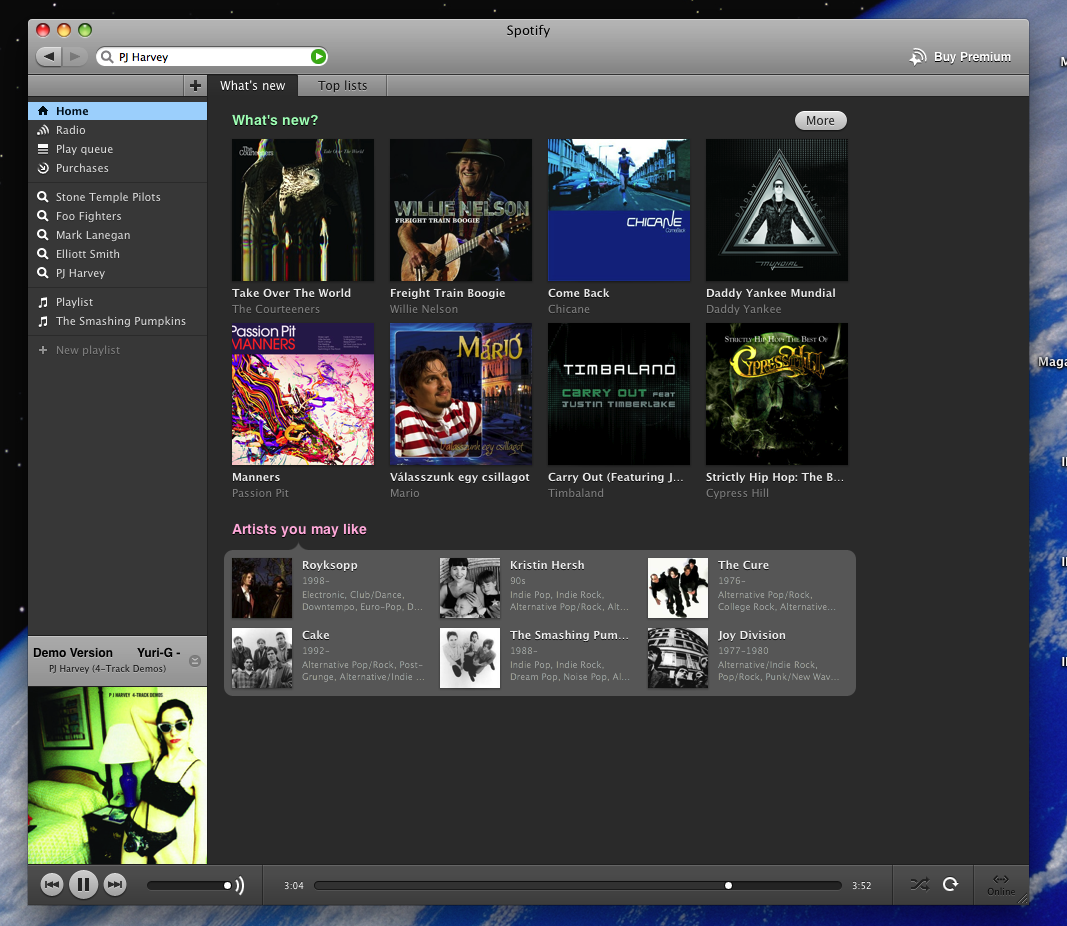Go back with the left arrow button
This screenshot has width=1067, height=926.
coord(48,56)
